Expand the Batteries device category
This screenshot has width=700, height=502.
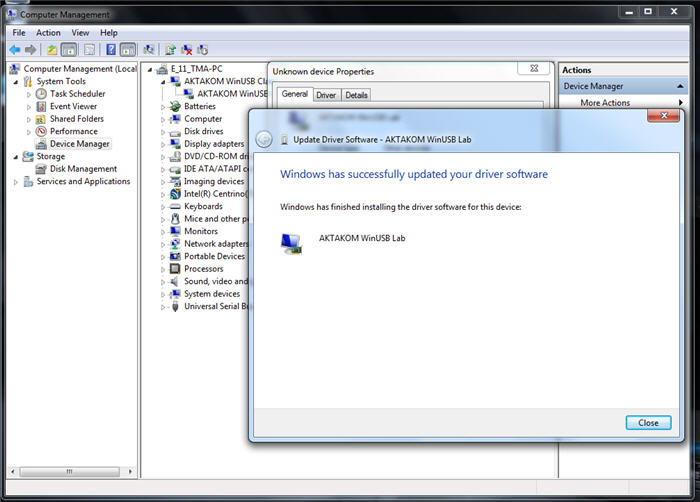tap(163, 107)
